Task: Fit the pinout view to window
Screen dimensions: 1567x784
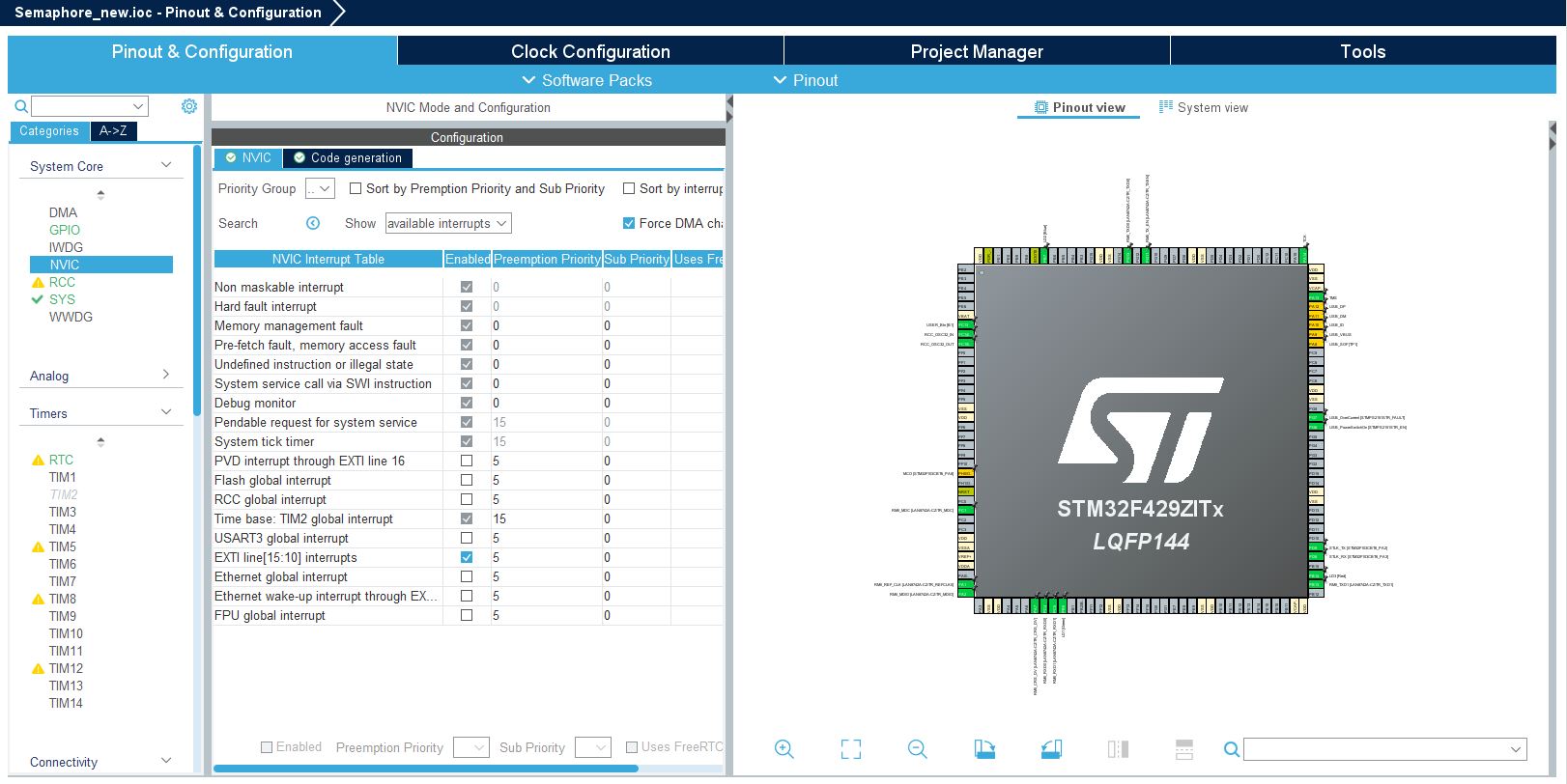Action: tap(851, 749)
